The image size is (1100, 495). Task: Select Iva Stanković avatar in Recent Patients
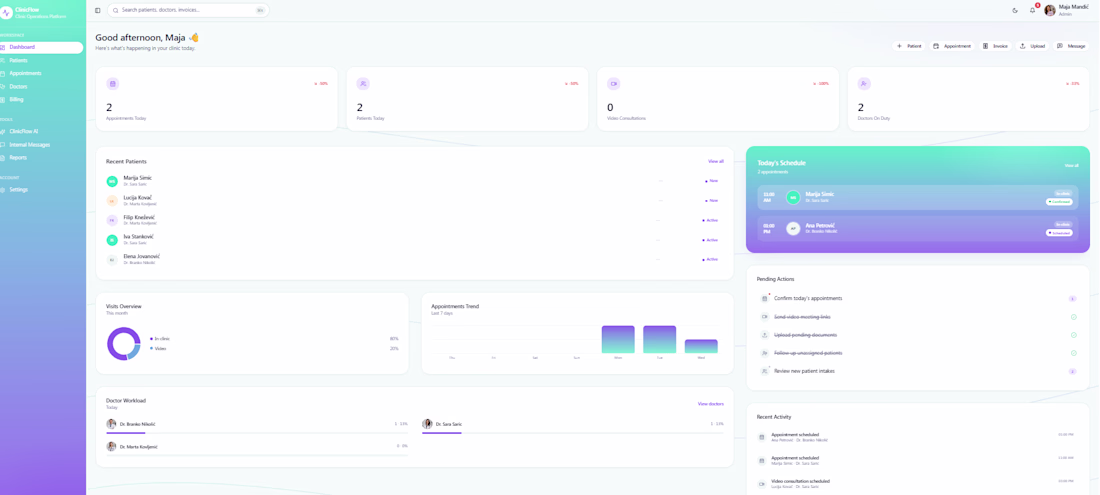(112, 240)
